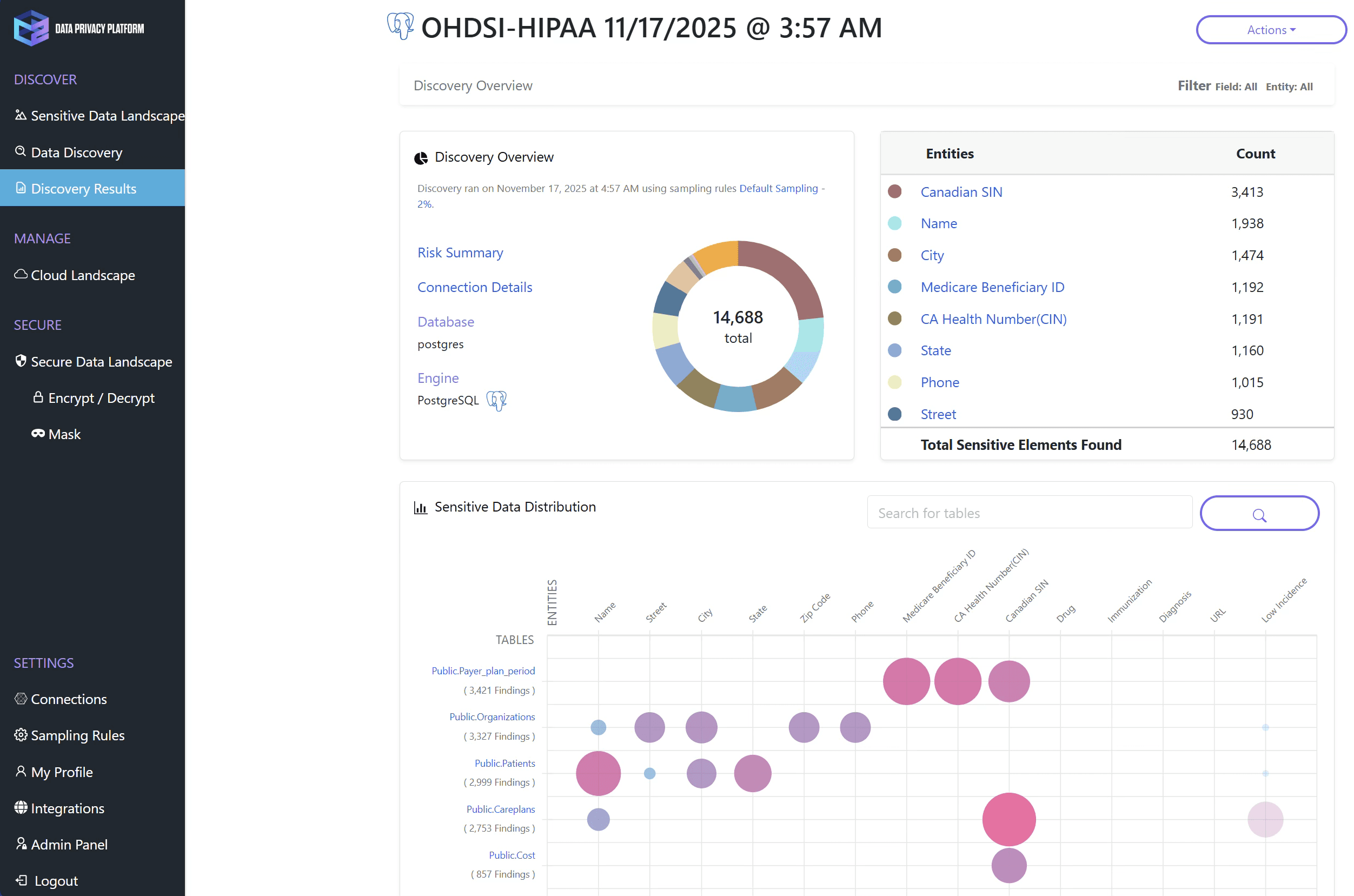Open Admin Panel menu item
This screenshot has width=1354, height=896.
69,844
